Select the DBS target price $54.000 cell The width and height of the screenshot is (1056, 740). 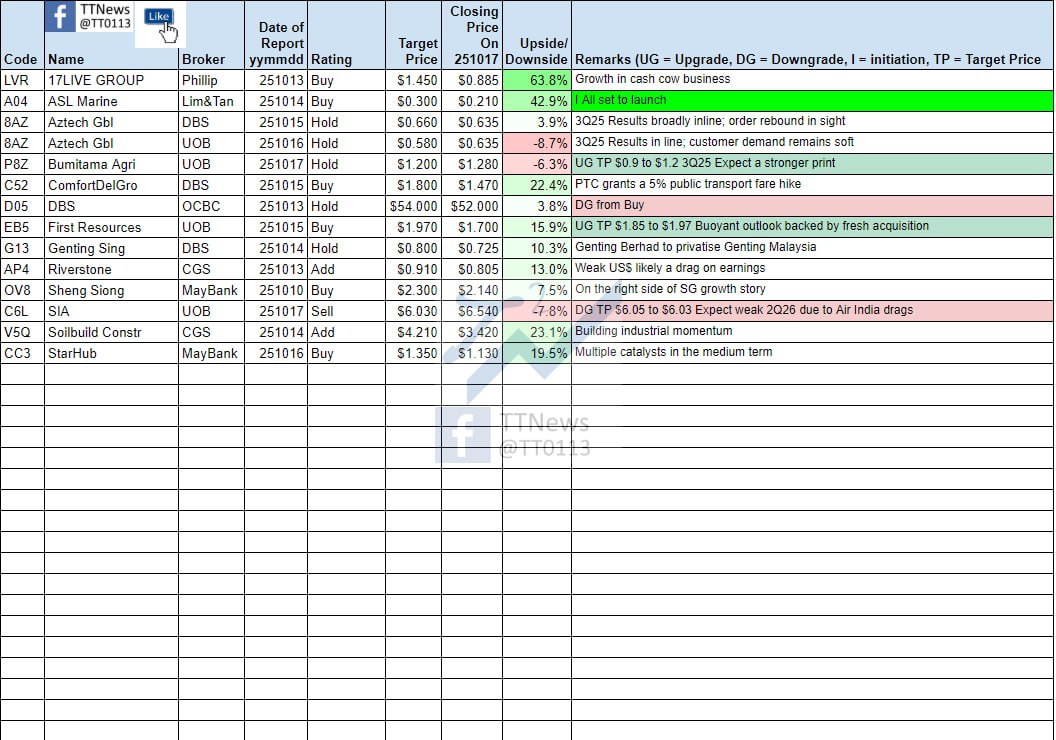(x=413, y=206)
